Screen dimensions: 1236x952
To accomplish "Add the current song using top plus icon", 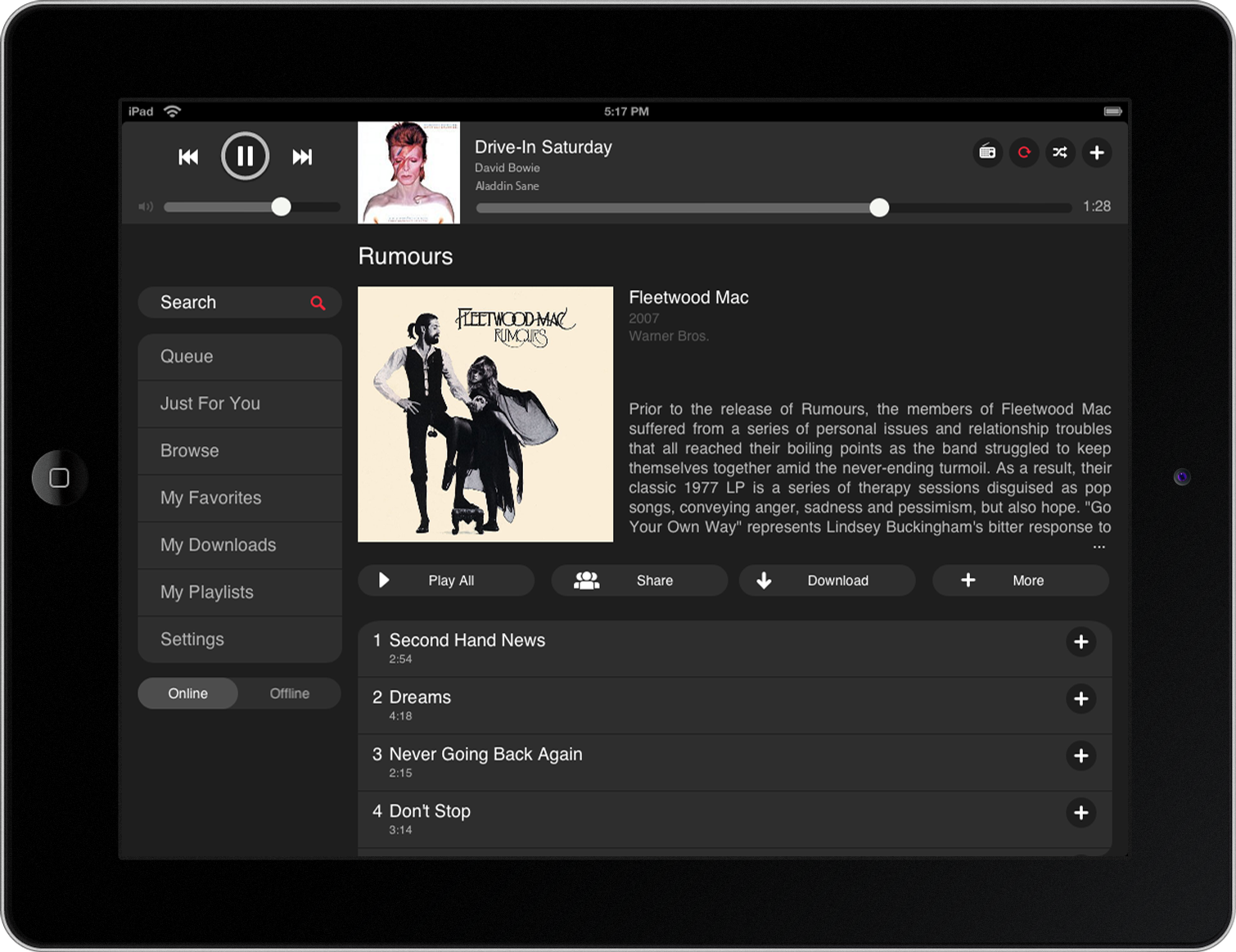I will pos(1097,152).
